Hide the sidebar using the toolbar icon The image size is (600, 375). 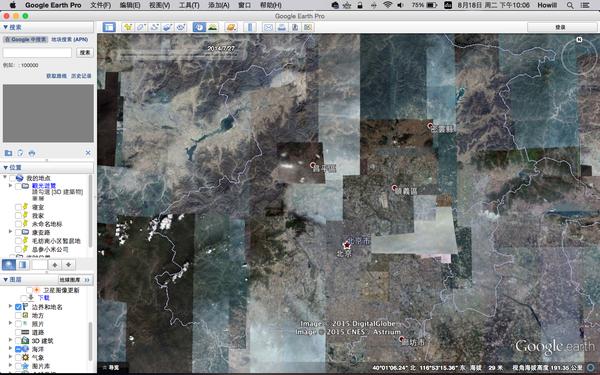click(x=109, y=27)
